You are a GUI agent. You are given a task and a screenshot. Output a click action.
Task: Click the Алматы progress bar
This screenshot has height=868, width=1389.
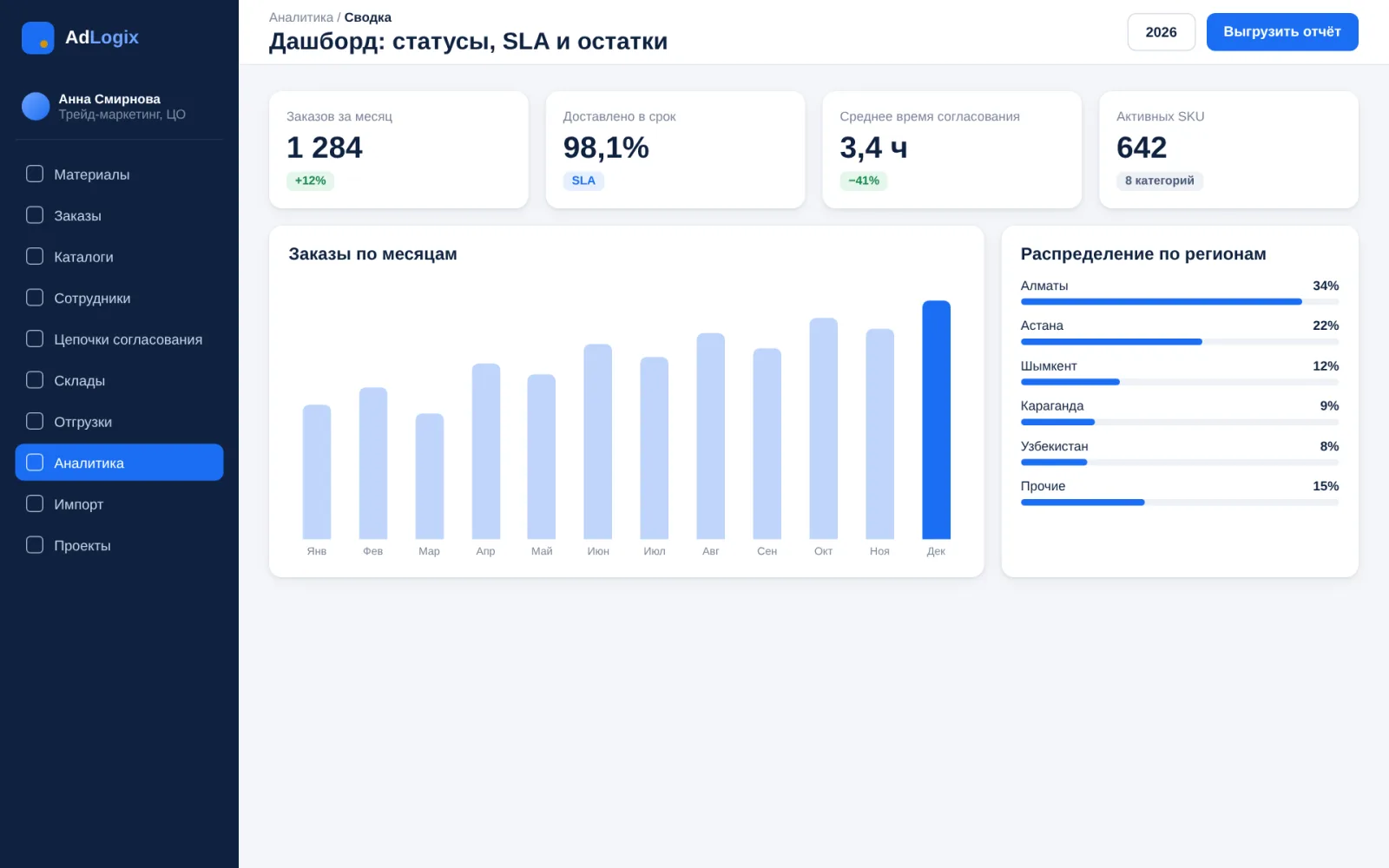[1180, 302]
